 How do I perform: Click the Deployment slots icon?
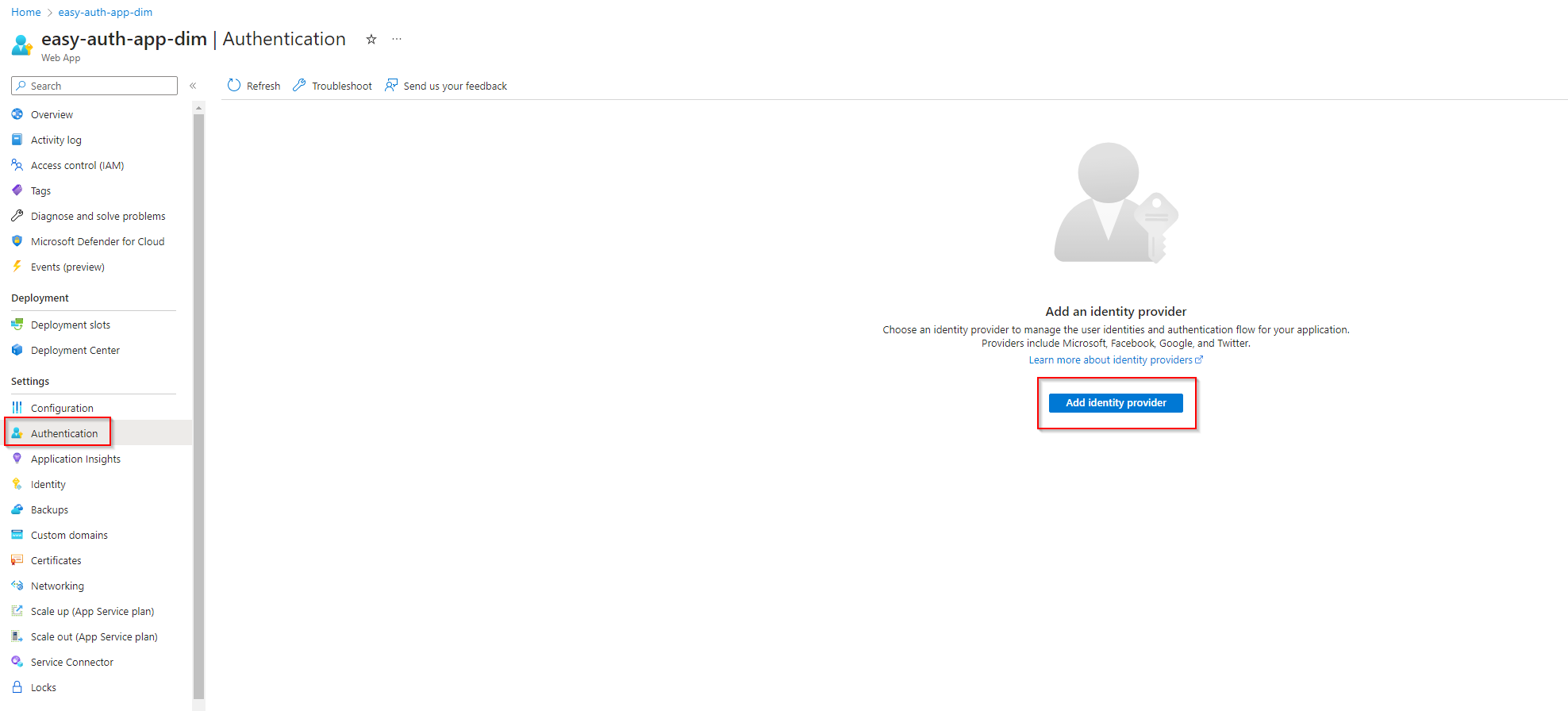pos(17,325)
